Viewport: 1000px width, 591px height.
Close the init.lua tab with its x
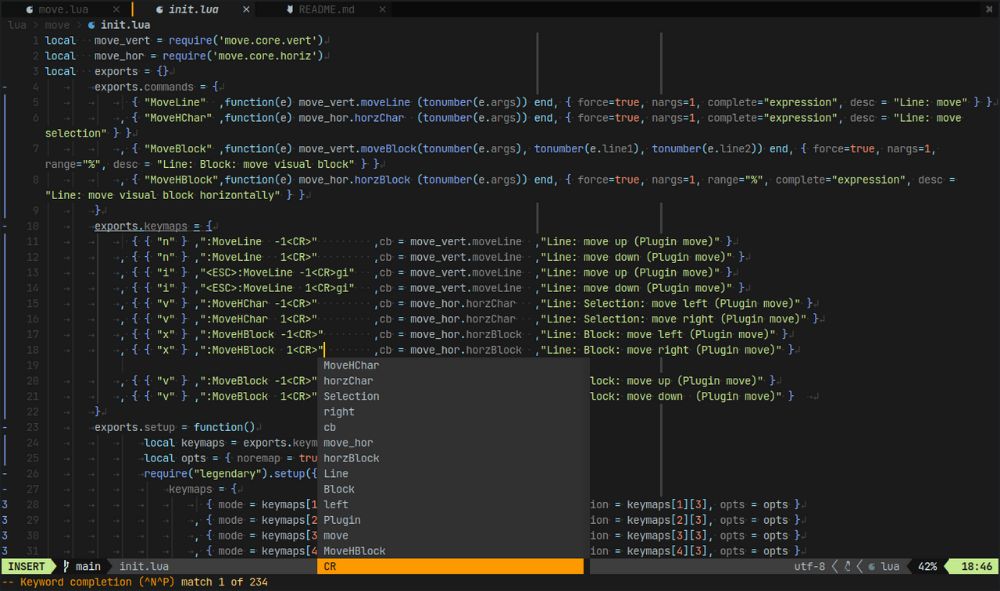[x=246, y=10]
